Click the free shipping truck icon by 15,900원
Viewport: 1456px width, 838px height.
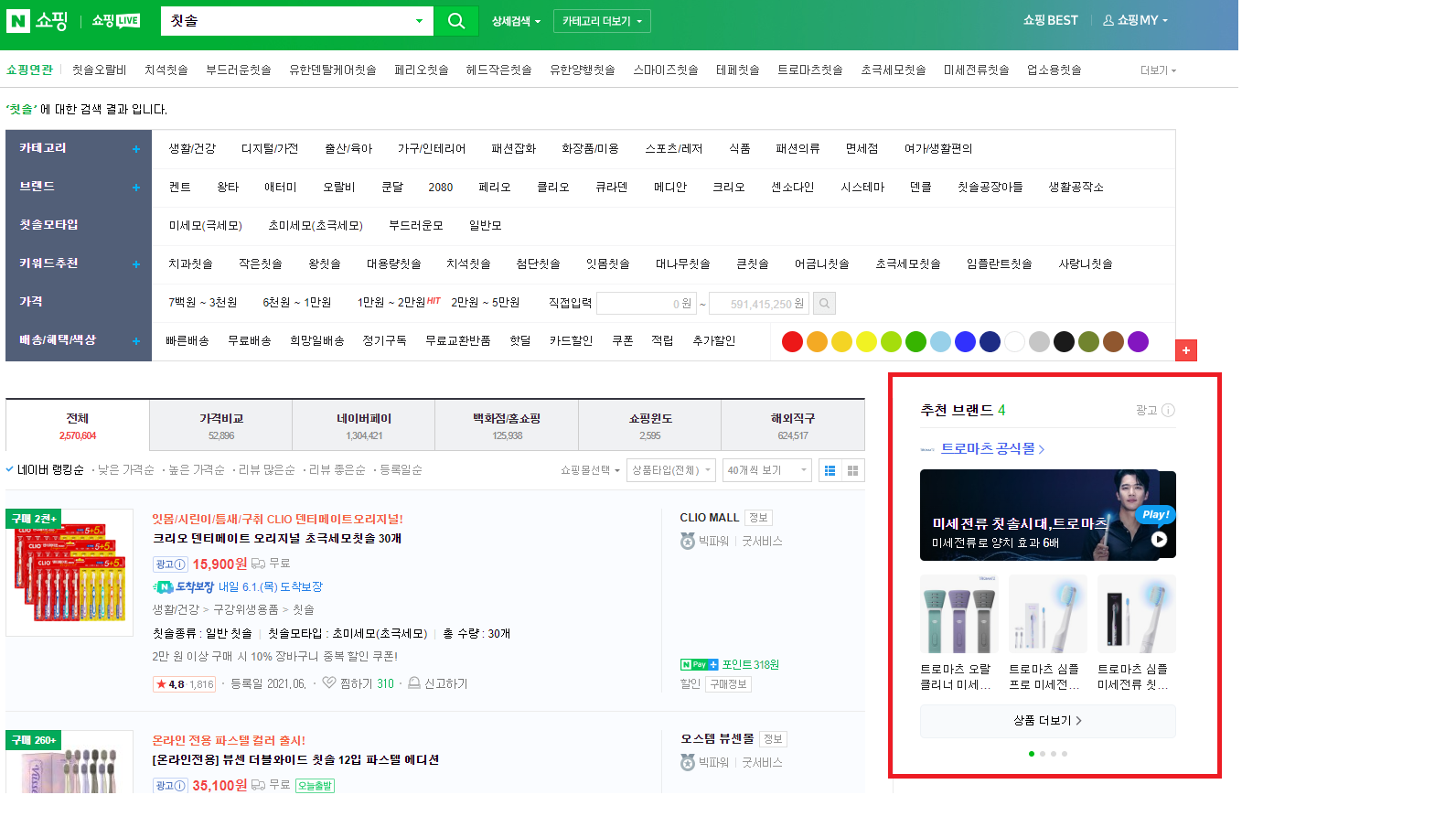tap(259, 564)
